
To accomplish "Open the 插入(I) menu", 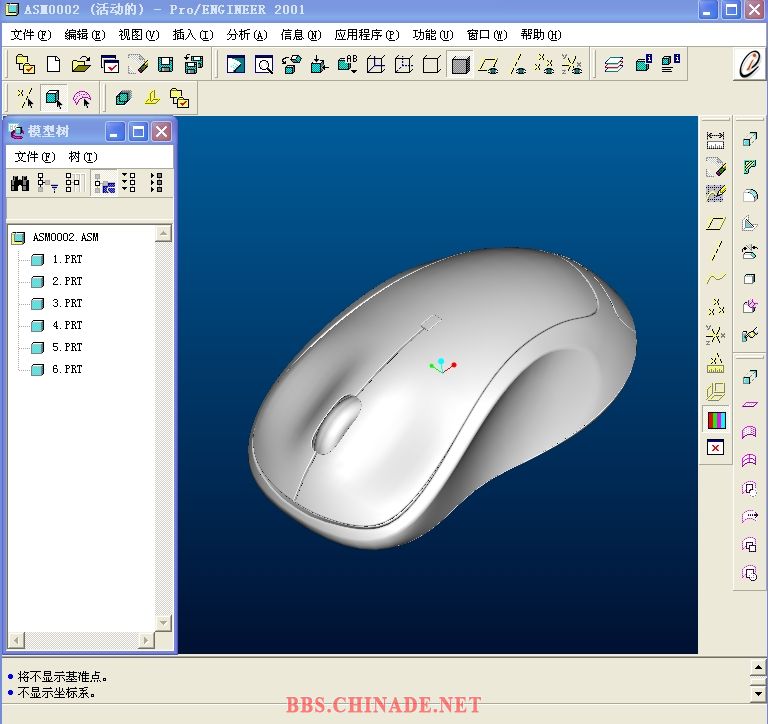I will click(192, 34).
